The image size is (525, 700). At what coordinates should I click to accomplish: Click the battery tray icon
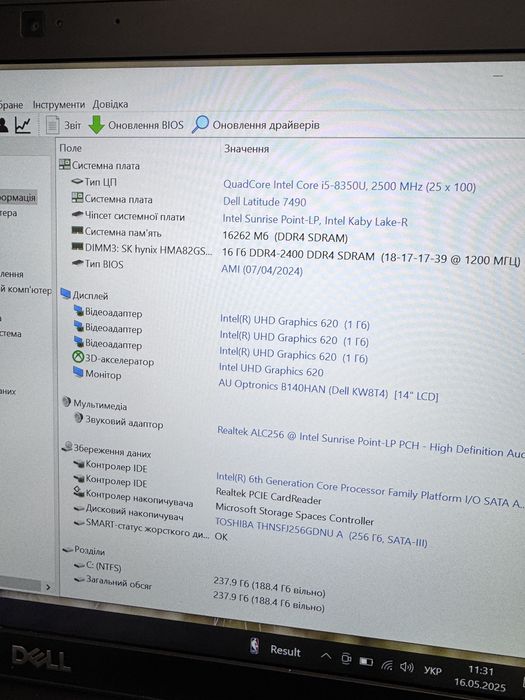tap(366, 661)
